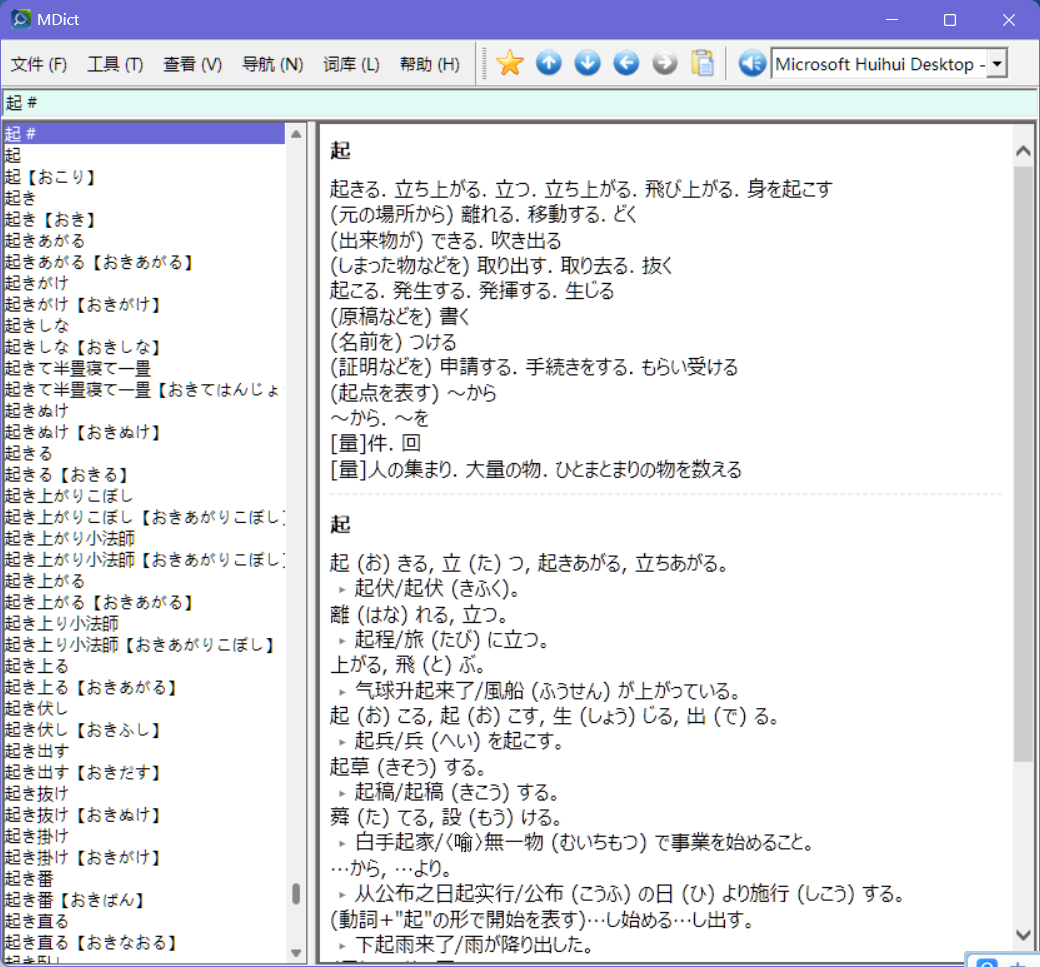The height and width of the screenshot is (967, 1040).
Task: Click example line 起兵/兵 (へい) を起こす
Action: (x=458, y=741)
